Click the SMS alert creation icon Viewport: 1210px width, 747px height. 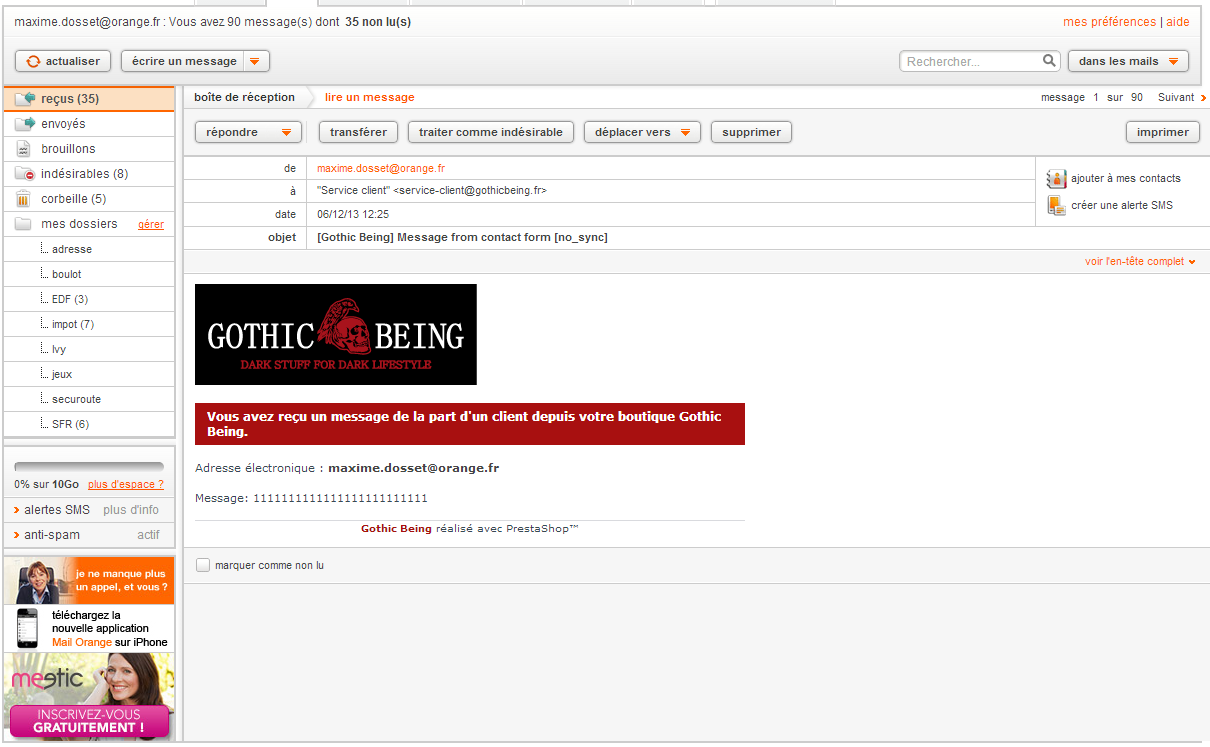1056,205
